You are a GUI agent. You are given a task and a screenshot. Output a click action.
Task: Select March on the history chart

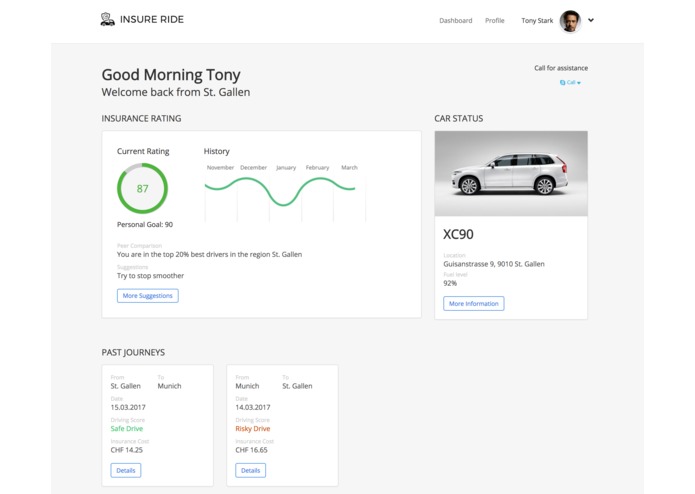pyautogui.click(x=349, y=167)
